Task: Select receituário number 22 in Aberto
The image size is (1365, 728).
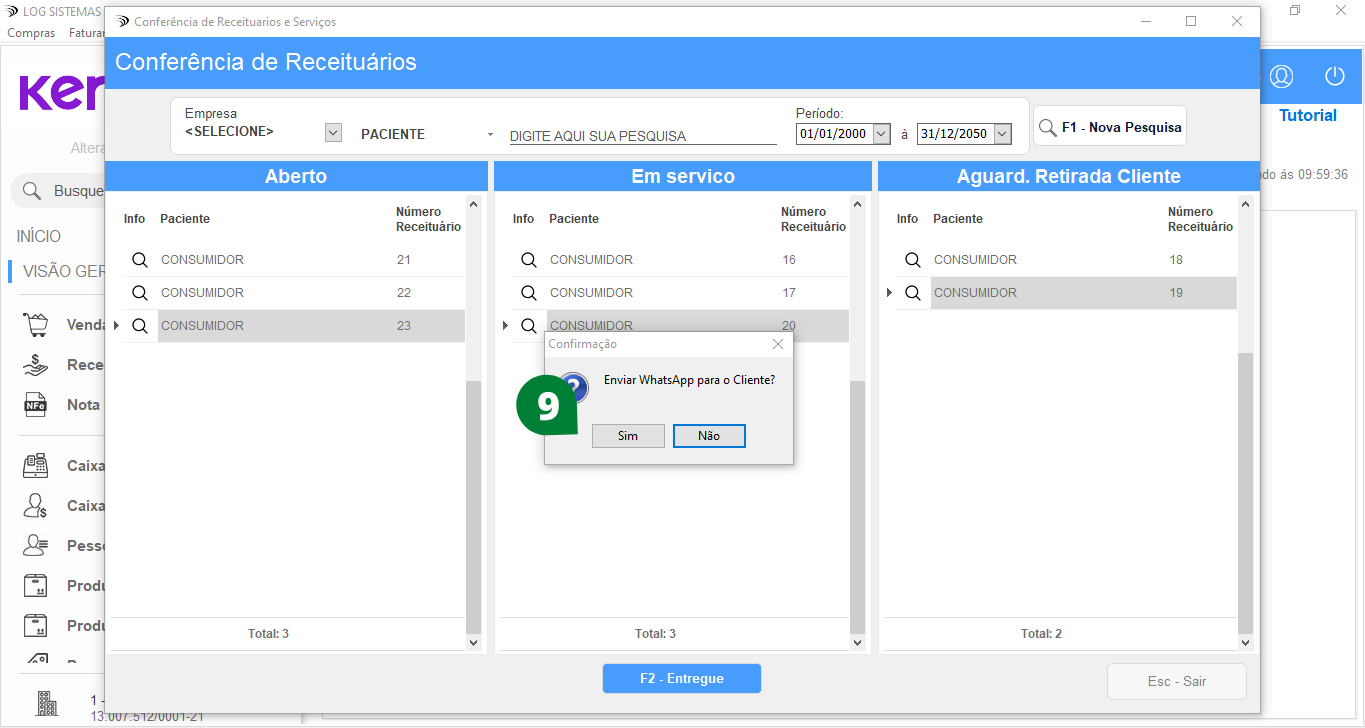Action: pyautogui.click(x=404, y=293)
